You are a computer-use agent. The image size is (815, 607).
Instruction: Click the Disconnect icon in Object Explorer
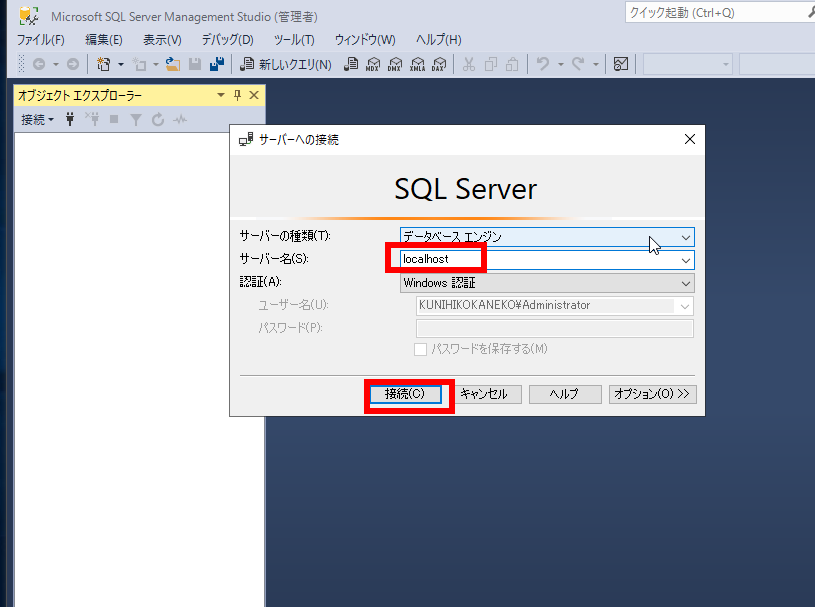(93, 120)
